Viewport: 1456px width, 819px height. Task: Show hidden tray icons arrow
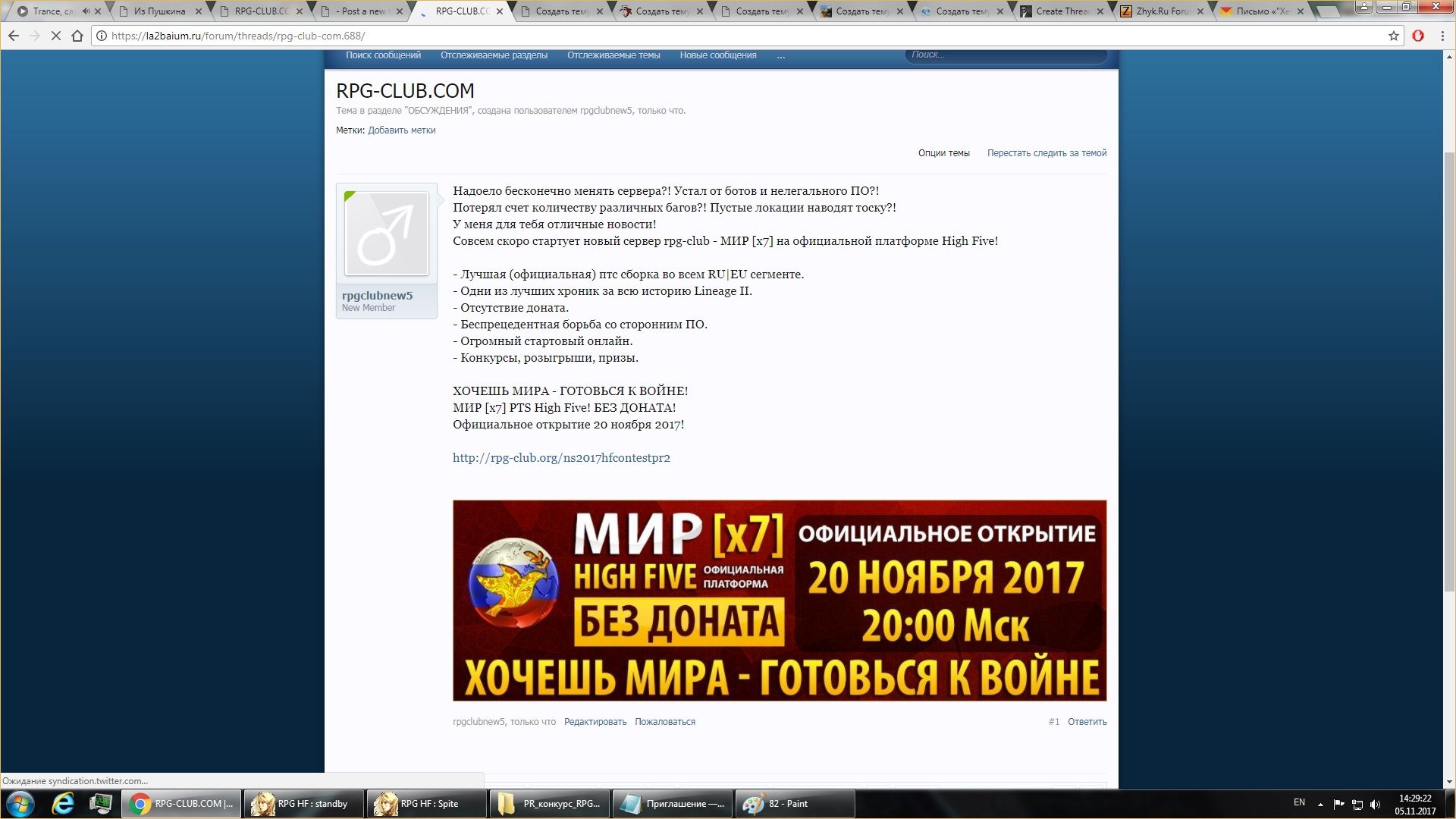[1320, 804]
